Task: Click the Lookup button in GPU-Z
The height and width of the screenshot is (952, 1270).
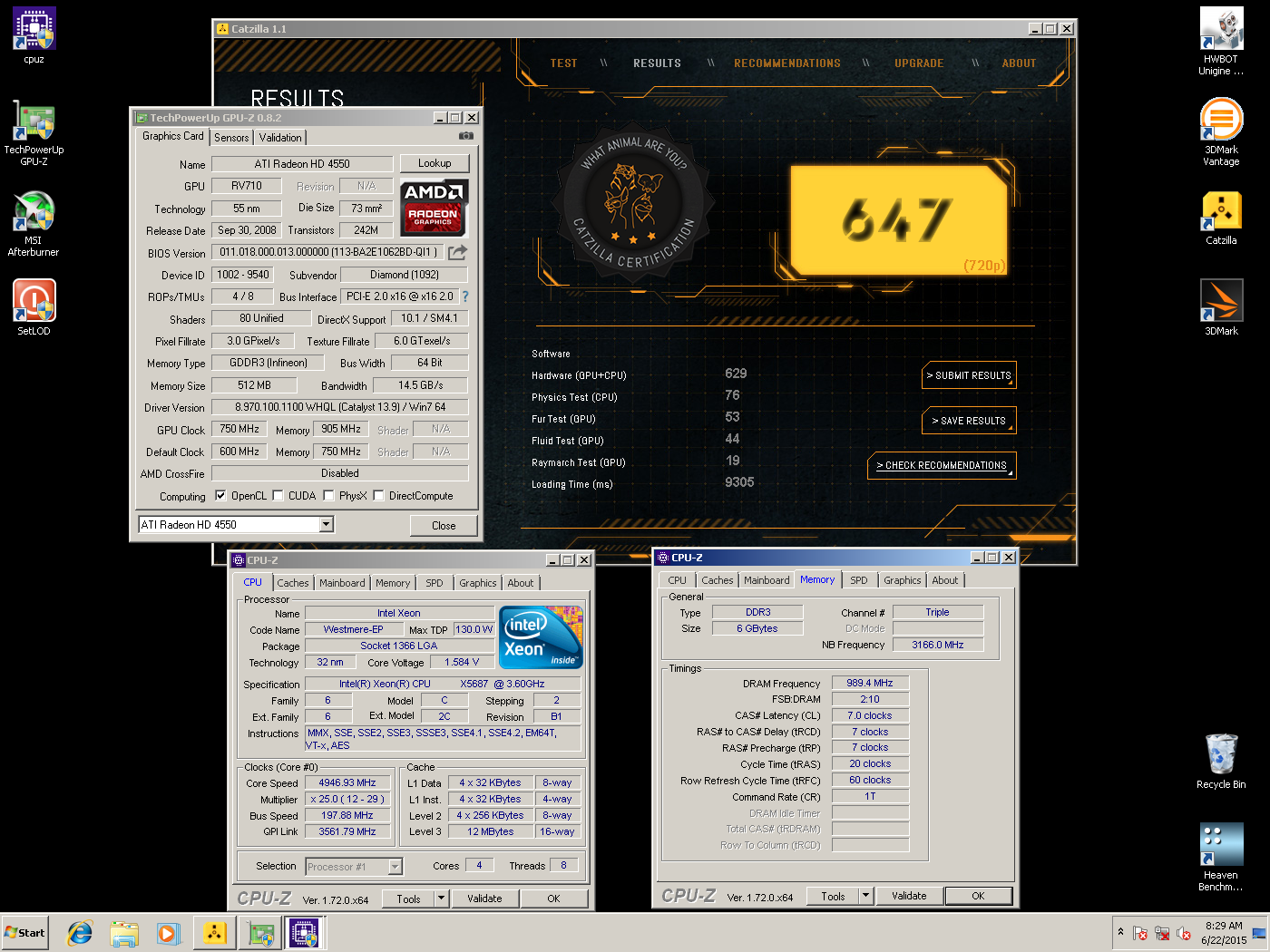Action: click(x=435, y=163)
